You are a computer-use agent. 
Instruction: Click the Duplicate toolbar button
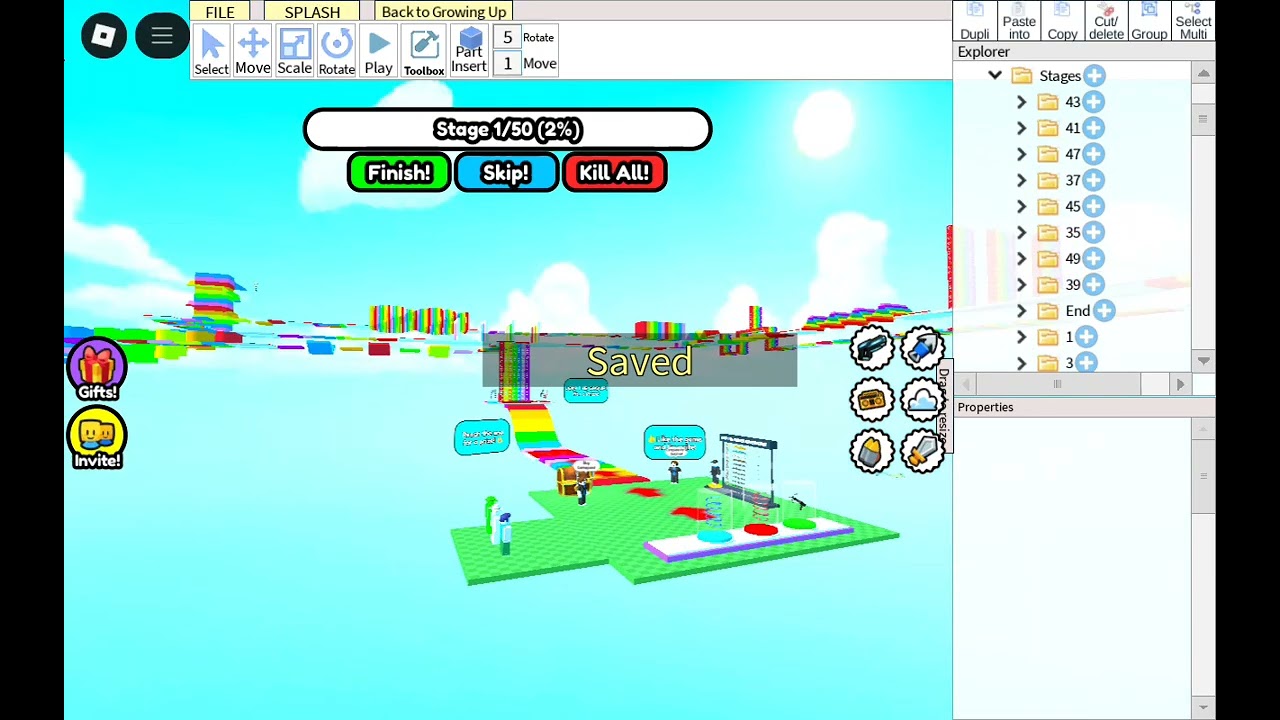coord(975,22)
